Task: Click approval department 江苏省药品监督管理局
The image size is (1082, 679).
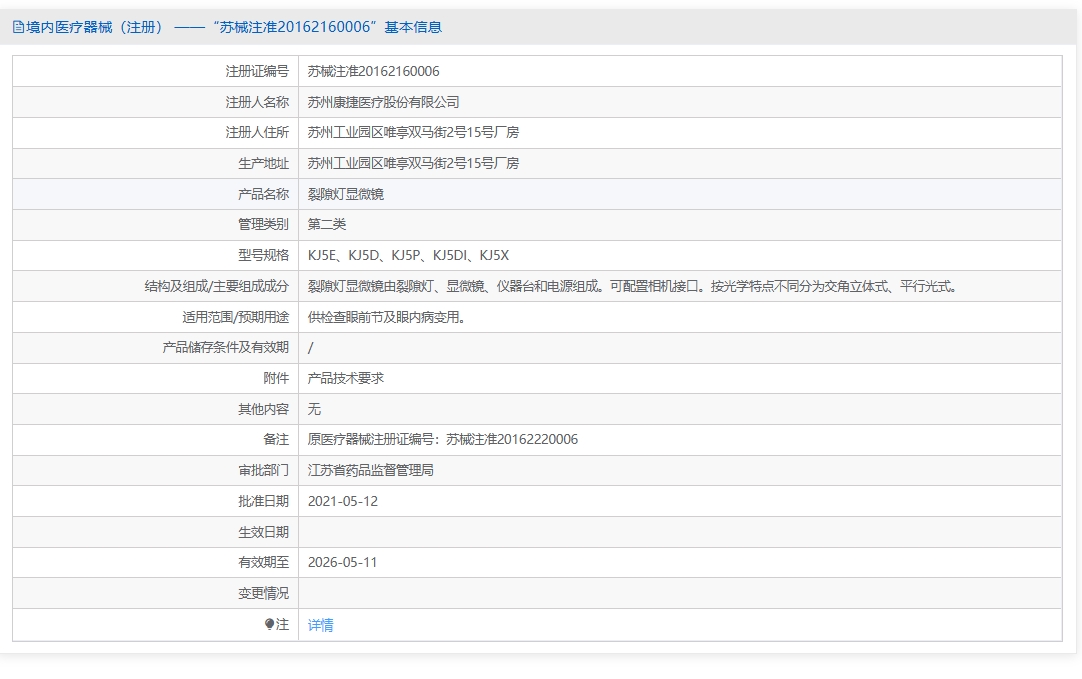Action: [371, 471]
